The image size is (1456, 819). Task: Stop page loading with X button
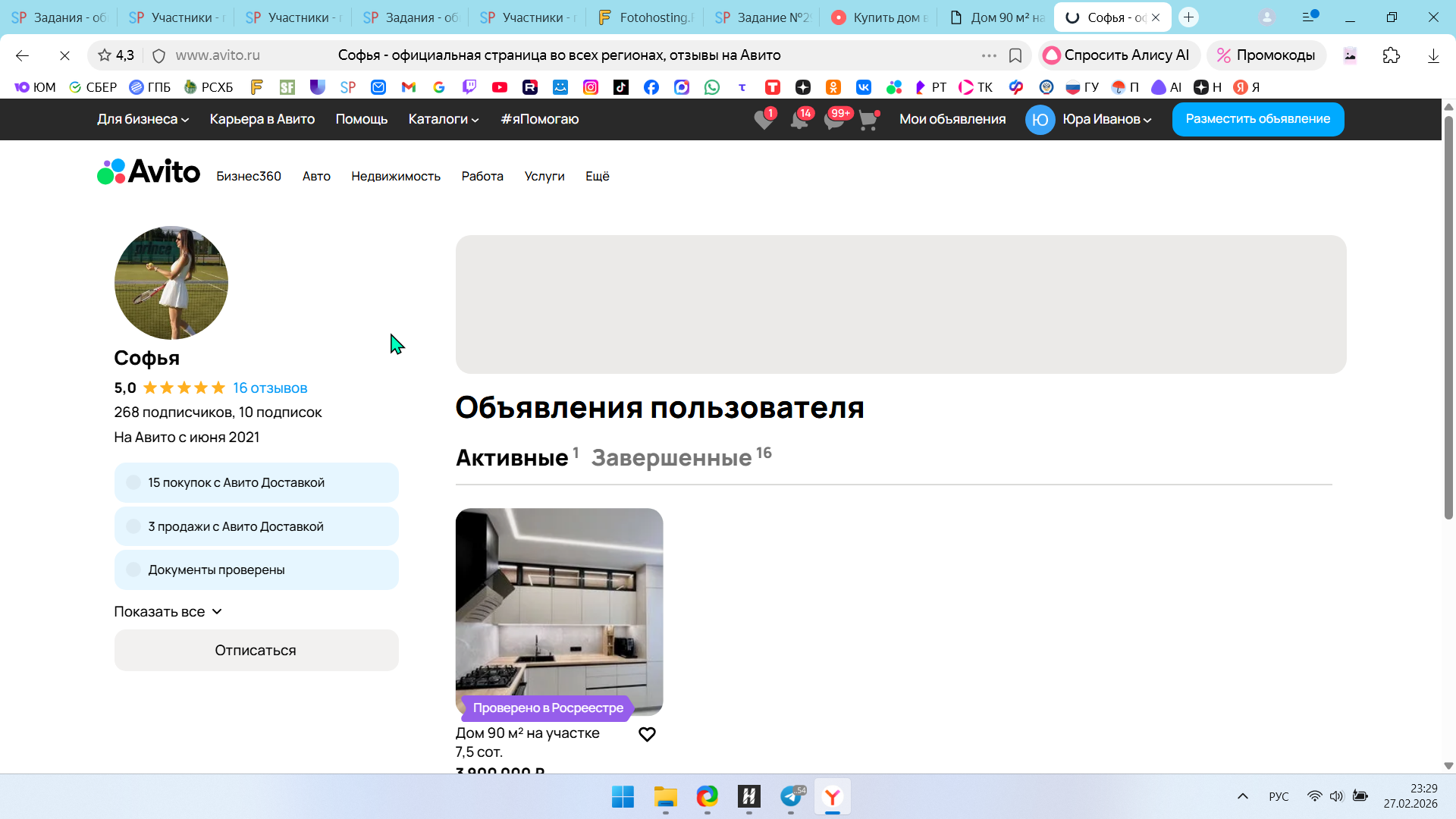64,55
